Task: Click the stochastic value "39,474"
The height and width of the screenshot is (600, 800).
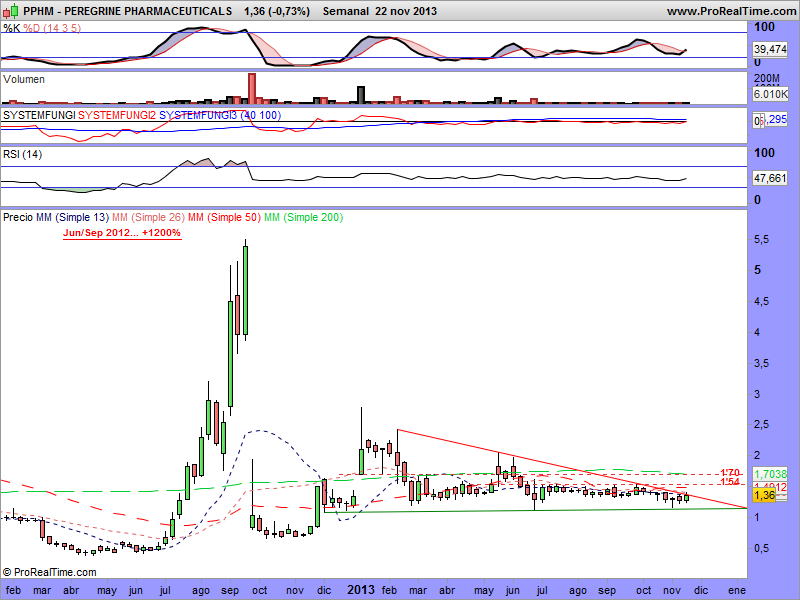Action: [x=770, y=49]
